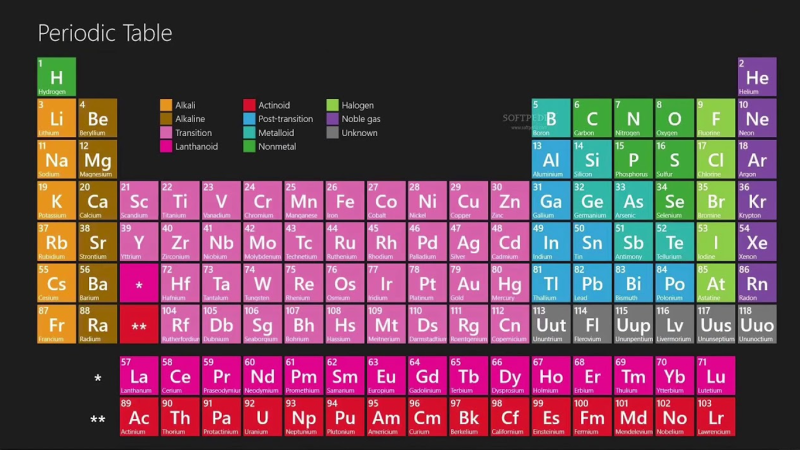This screenshot has height=450, width=800.
Task: Click the Actinoid red legend swatch
Action: click(x=249, y=105)
